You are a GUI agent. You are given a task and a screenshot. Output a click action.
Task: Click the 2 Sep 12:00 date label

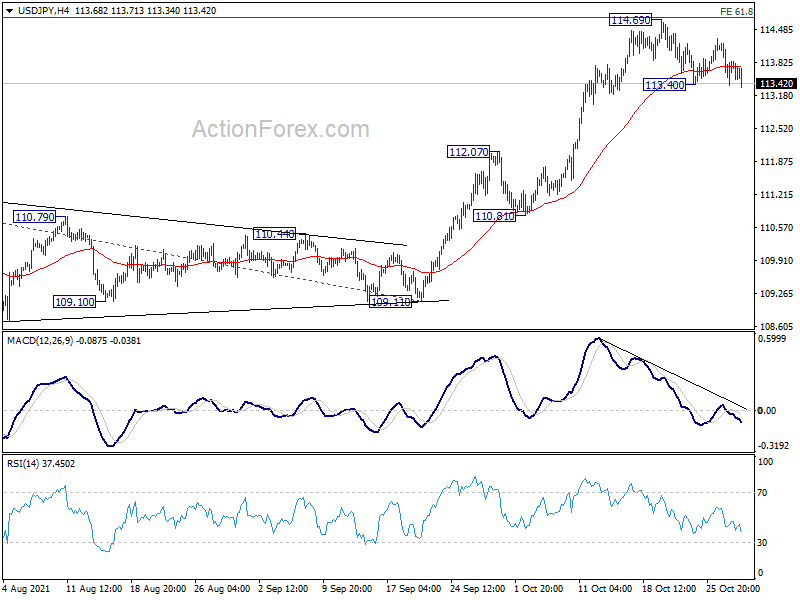283,589
